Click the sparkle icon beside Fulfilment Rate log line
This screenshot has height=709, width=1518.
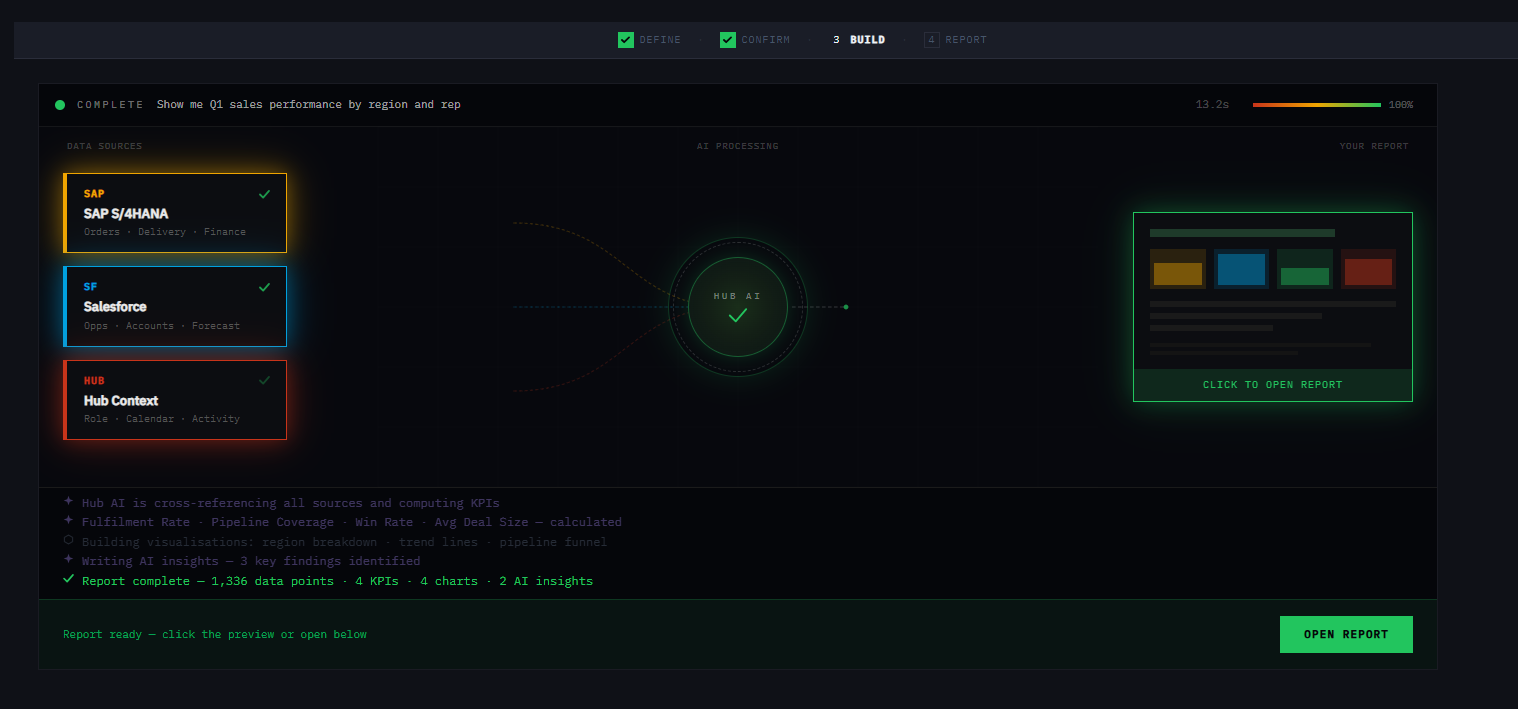tap(68, 520)
